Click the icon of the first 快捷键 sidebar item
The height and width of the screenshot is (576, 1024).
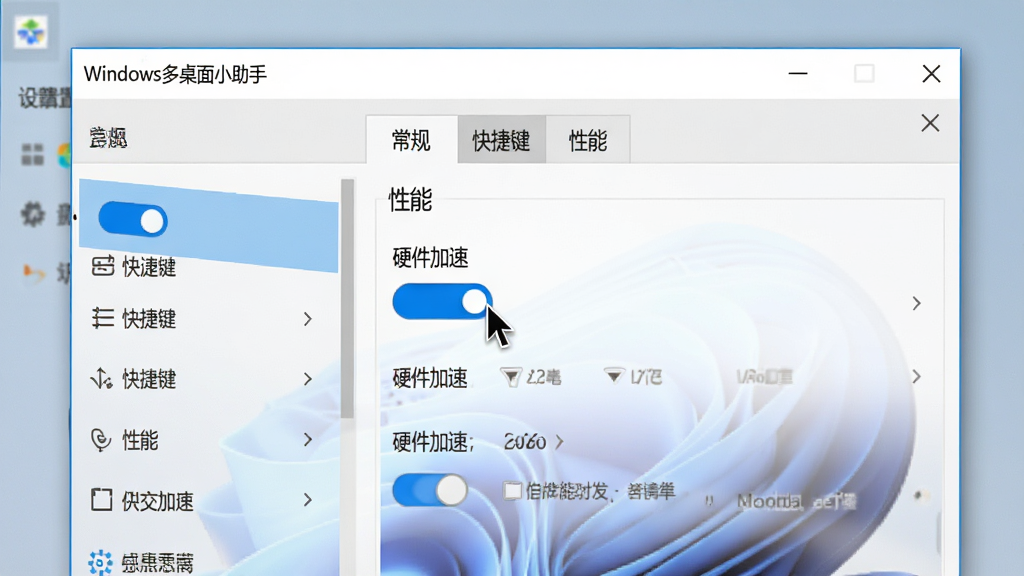click(103, 266)
